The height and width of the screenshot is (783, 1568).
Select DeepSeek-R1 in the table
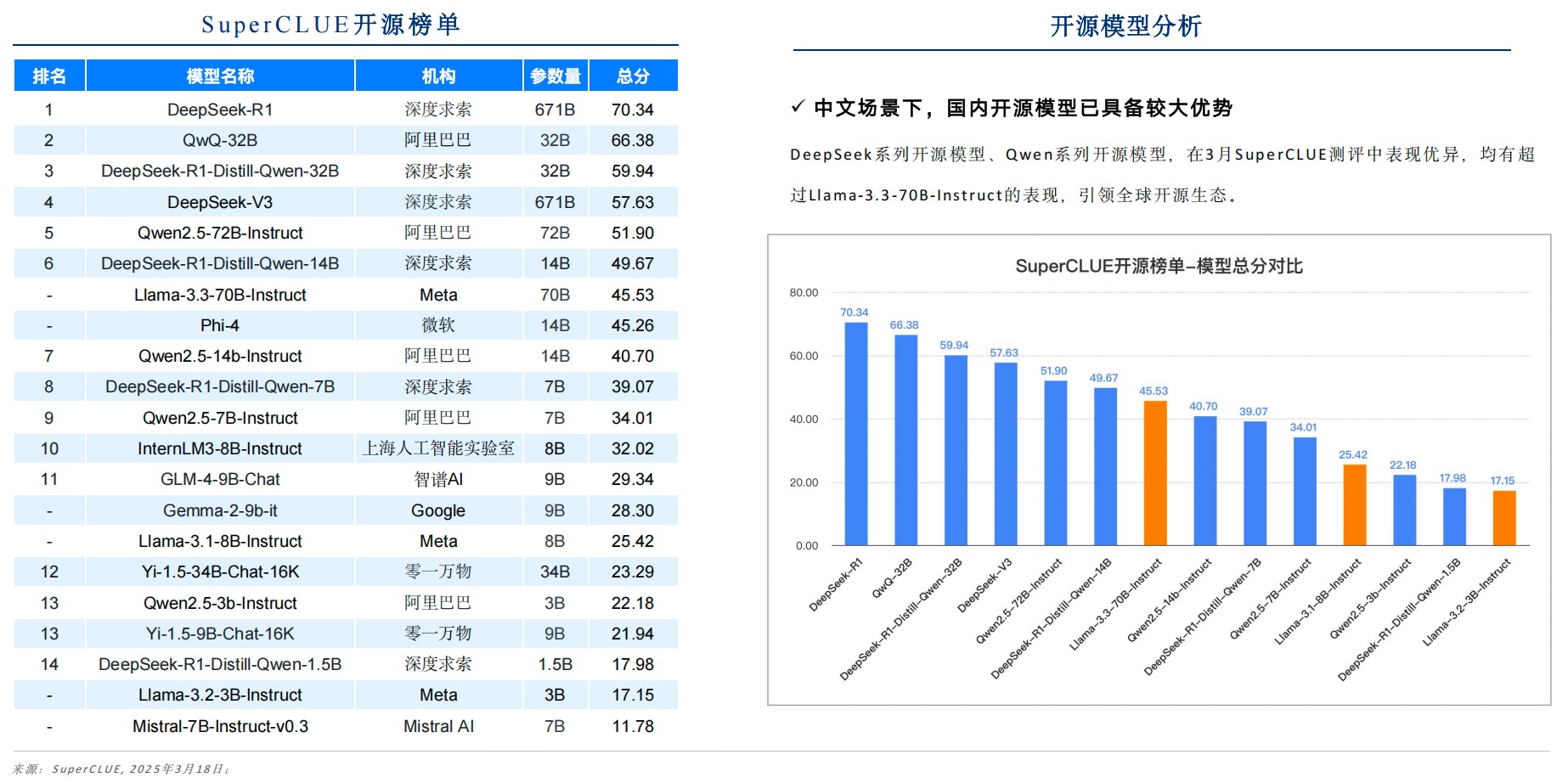click(220, 110)
